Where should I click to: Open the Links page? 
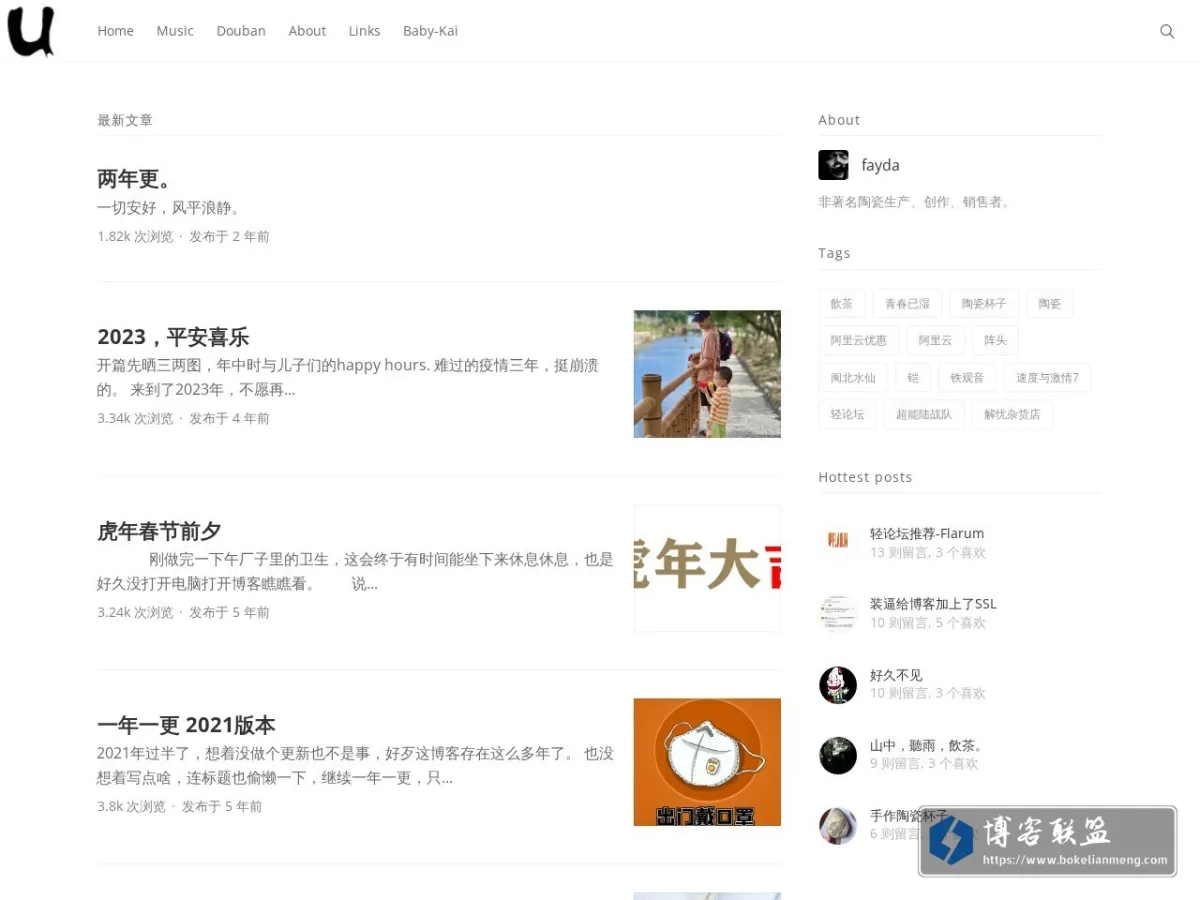click(364, 31)
